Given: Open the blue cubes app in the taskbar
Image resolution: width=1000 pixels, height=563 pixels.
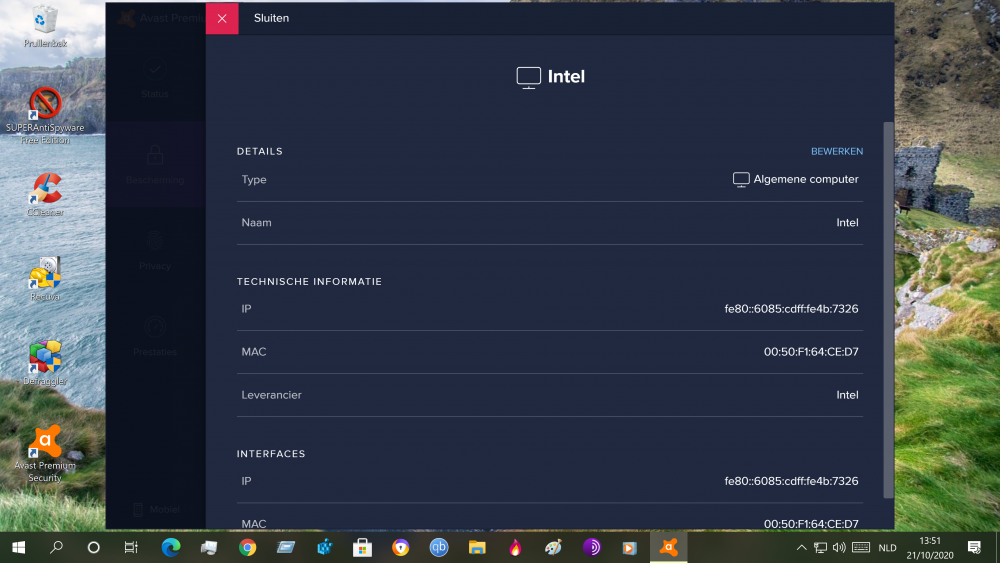Looking at the screenshot, I should click(324, 547).
